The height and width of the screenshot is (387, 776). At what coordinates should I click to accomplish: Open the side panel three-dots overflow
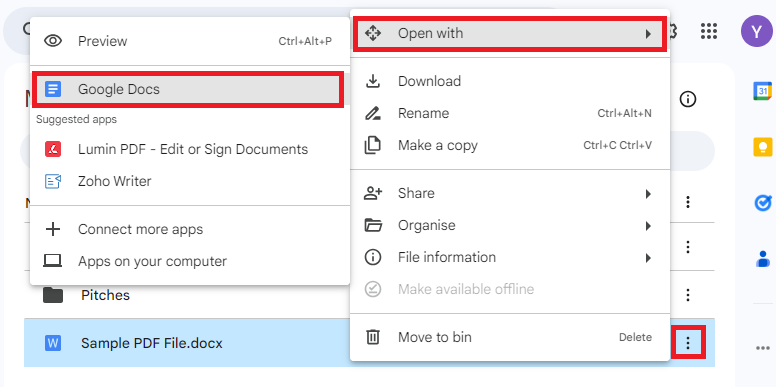(x=763, y=348)
